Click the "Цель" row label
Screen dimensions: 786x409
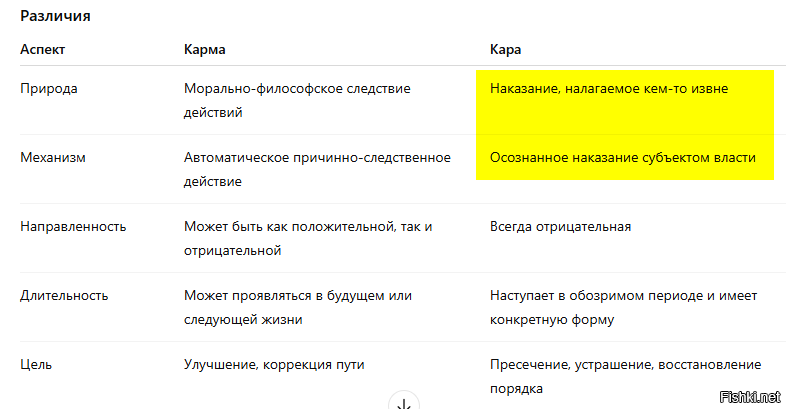click(37, 365)
